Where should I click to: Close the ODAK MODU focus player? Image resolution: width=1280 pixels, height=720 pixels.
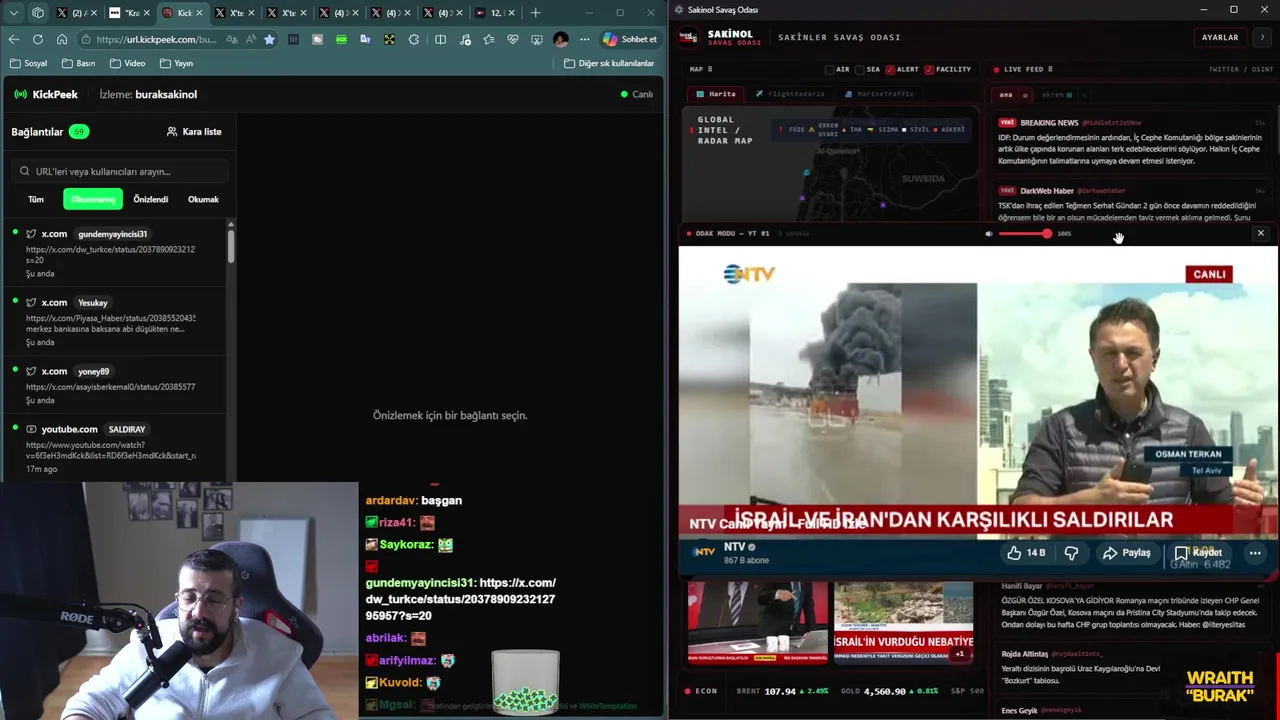[x=1260, y=233]
